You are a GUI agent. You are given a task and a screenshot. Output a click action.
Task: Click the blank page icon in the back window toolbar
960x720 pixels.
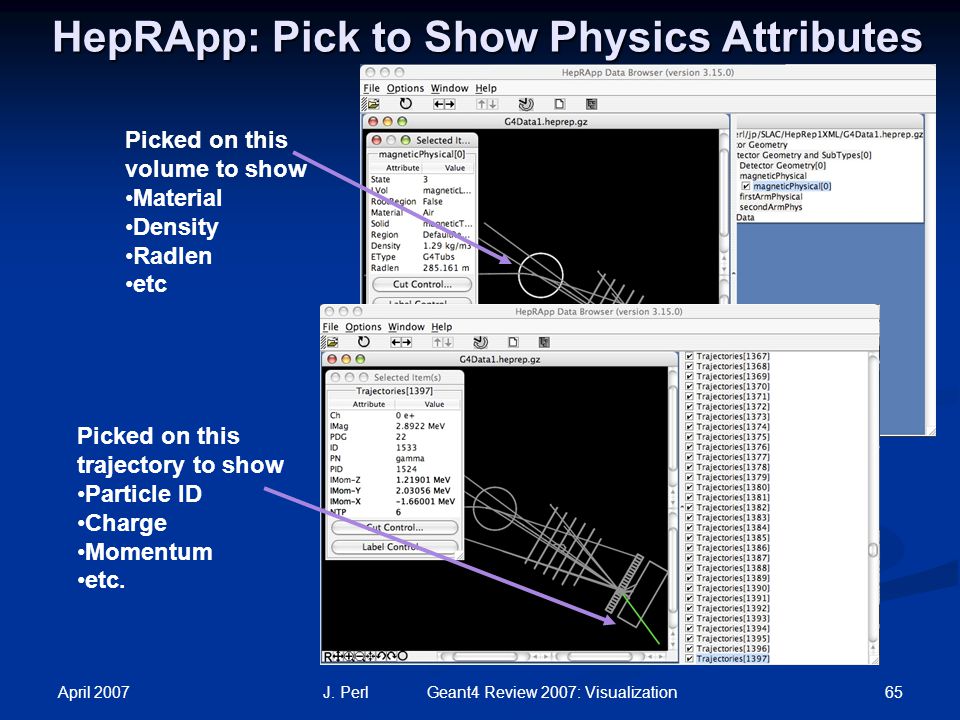pos(559,104)
